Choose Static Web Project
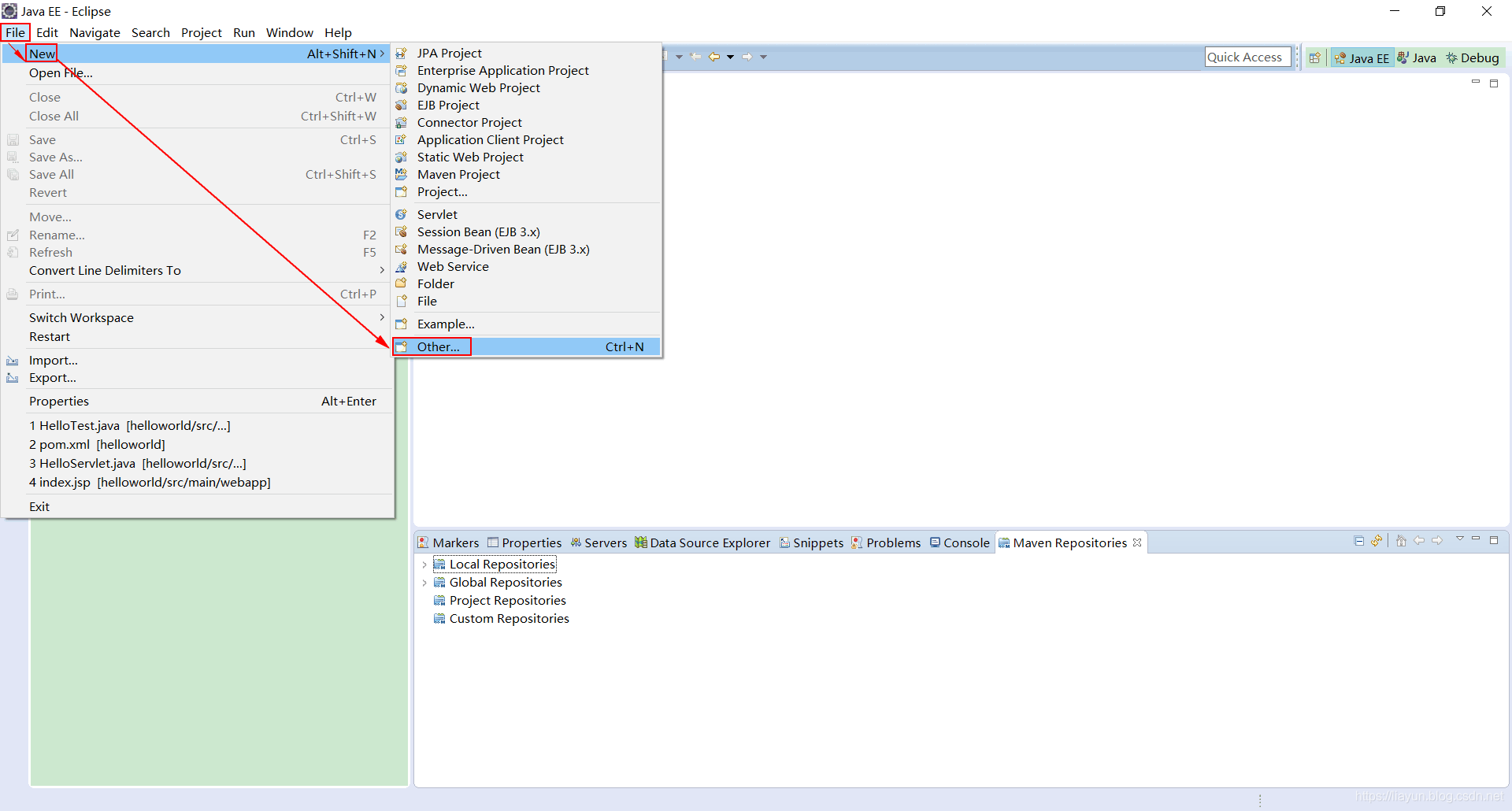 (x=526, y=157)
